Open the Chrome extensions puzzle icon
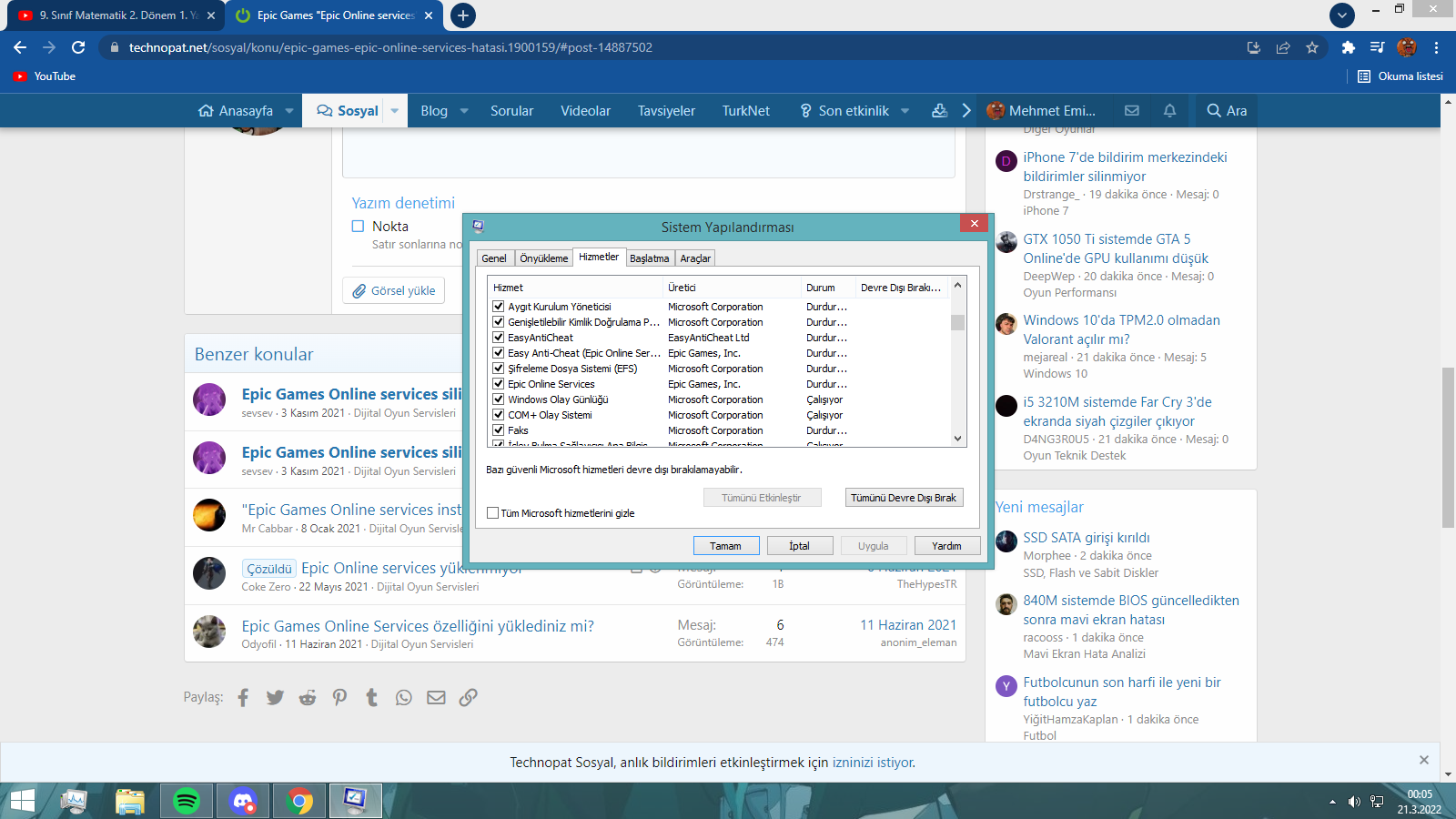Screen dimensions: 1456x819 point(1349,47)
